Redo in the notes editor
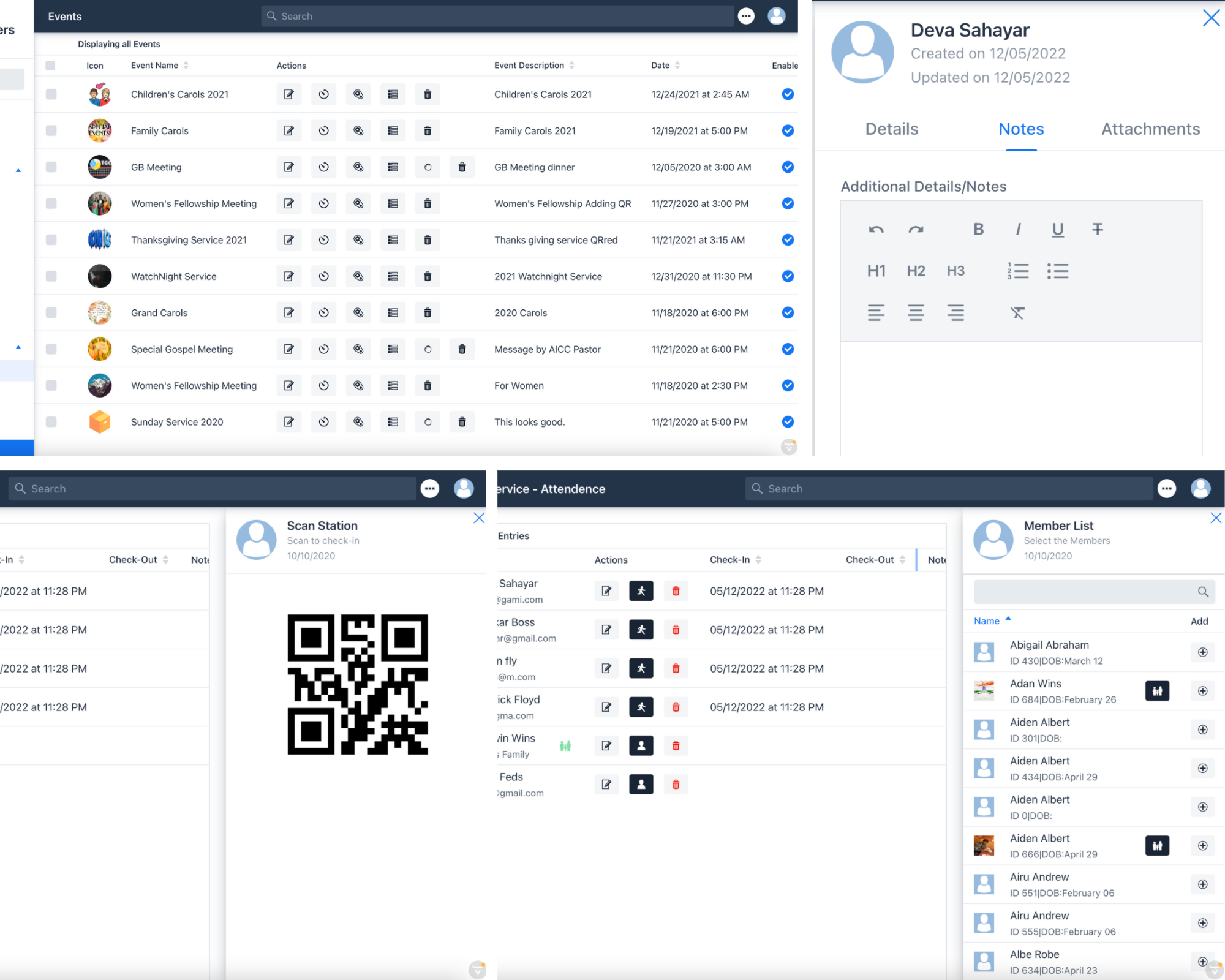 click(916, 230)
